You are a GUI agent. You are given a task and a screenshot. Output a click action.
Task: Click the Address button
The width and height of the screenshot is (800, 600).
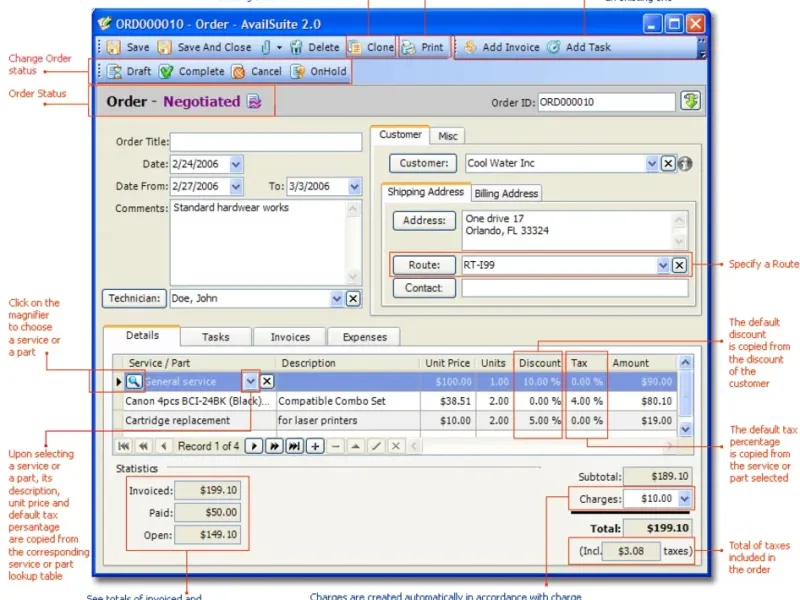click(424, 221)
